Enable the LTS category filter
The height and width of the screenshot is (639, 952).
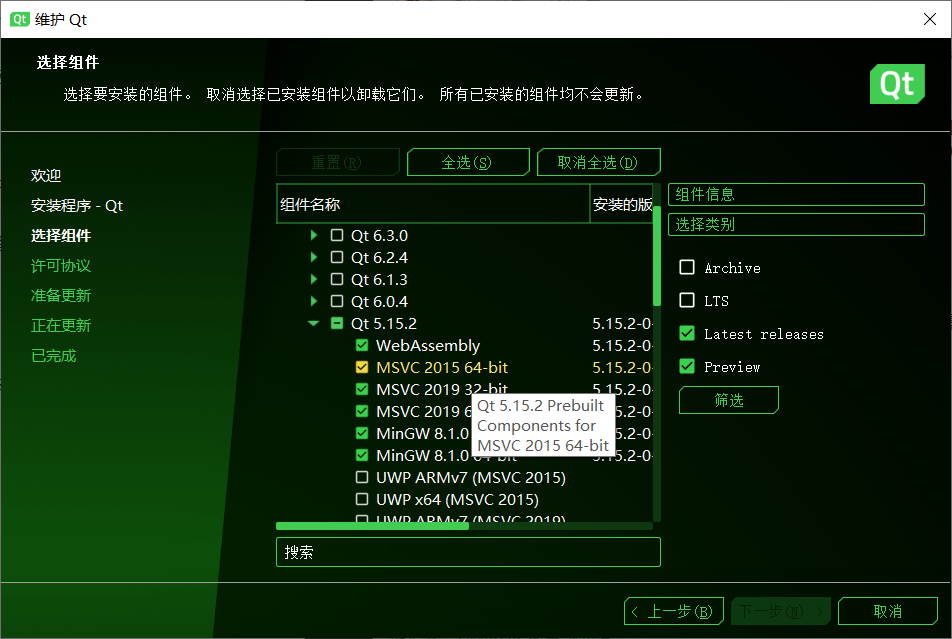tap(687, 300)
